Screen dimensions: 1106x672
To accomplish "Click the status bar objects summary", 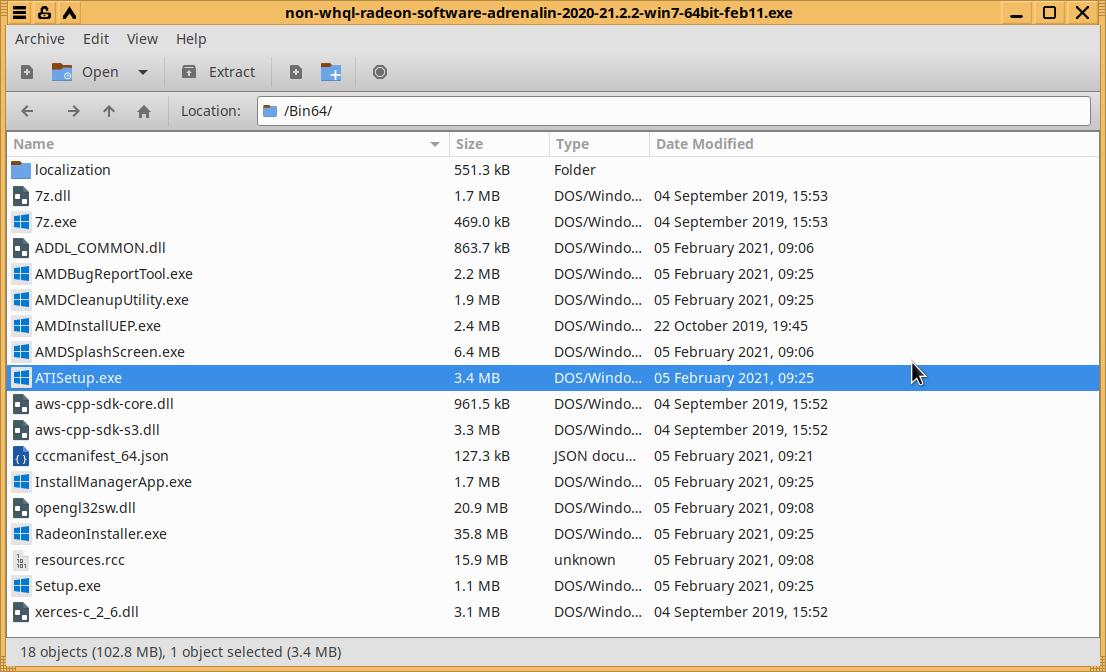I will (181, 652).
